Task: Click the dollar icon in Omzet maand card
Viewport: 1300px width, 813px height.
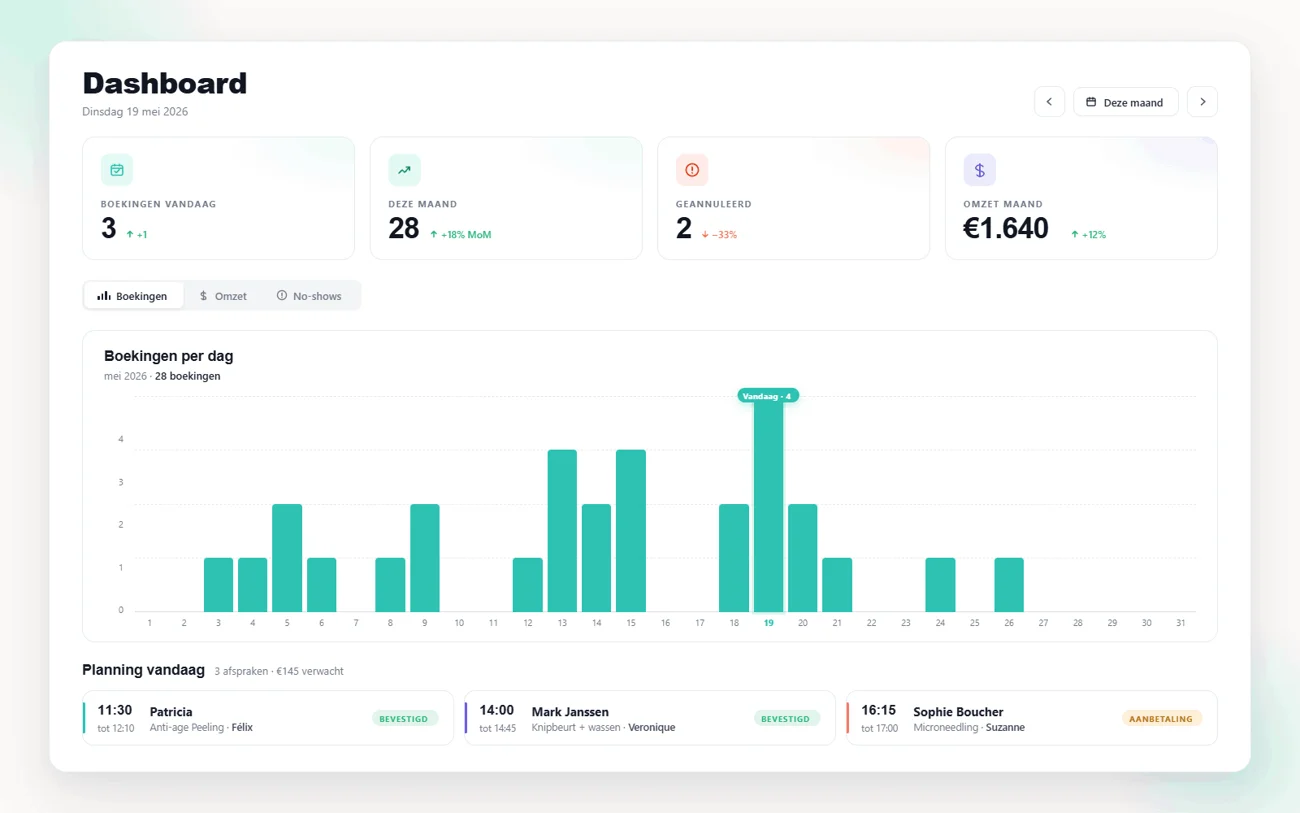Action: pos(980,170)
